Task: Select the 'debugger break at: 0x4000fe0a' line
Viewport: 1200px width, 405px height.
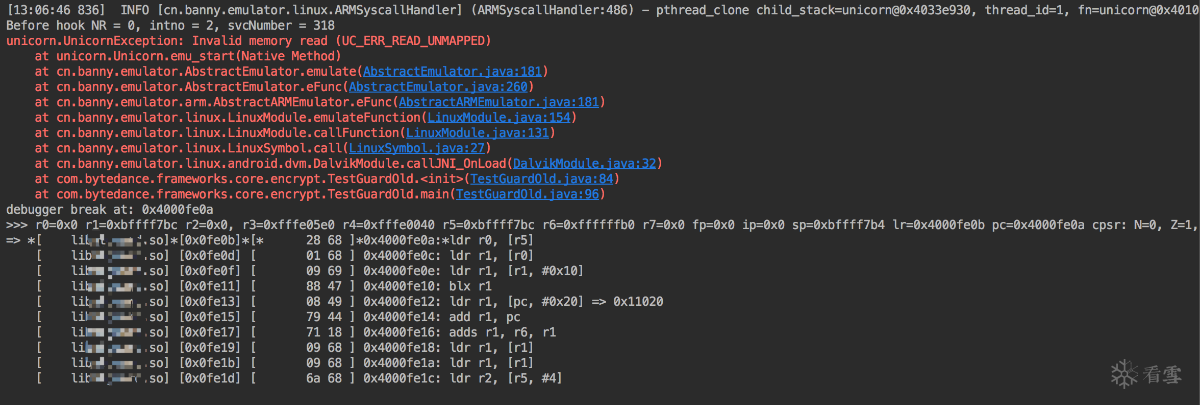Action: click(x=110, y=210)
